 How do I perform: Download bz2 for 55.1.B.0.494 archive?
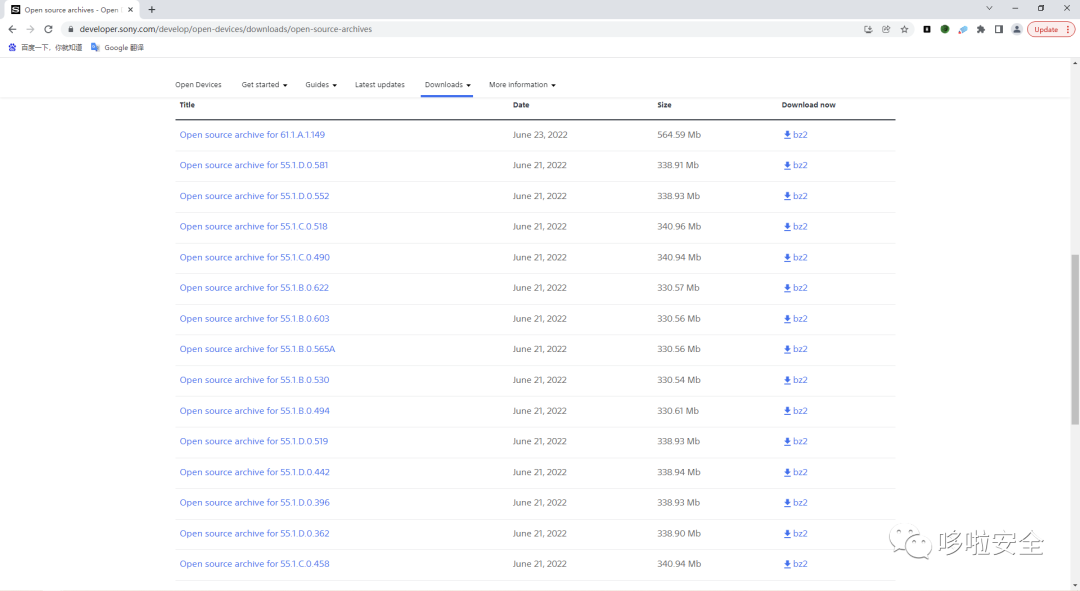pyautogui.click(x=796, y=411)
